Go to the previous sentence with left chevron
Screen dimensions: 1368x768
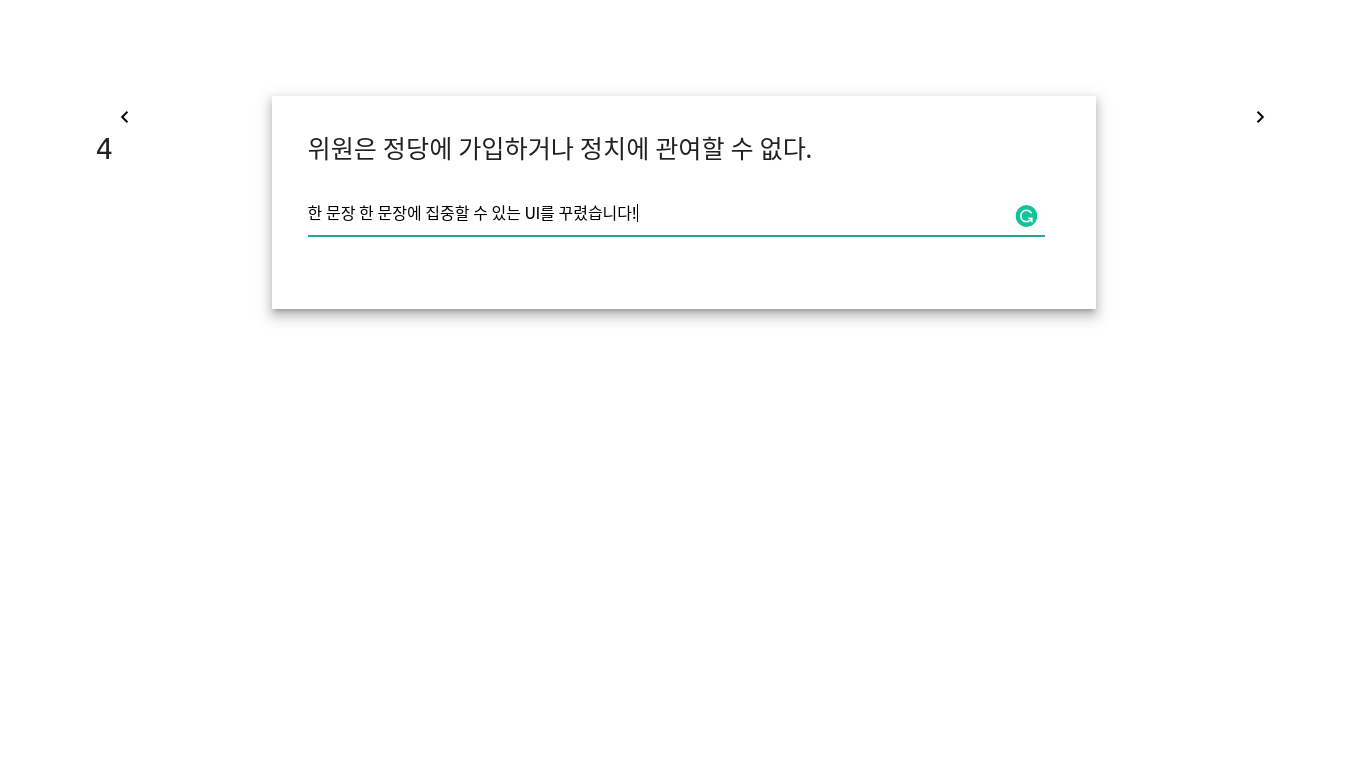click(x=124, y=117)
